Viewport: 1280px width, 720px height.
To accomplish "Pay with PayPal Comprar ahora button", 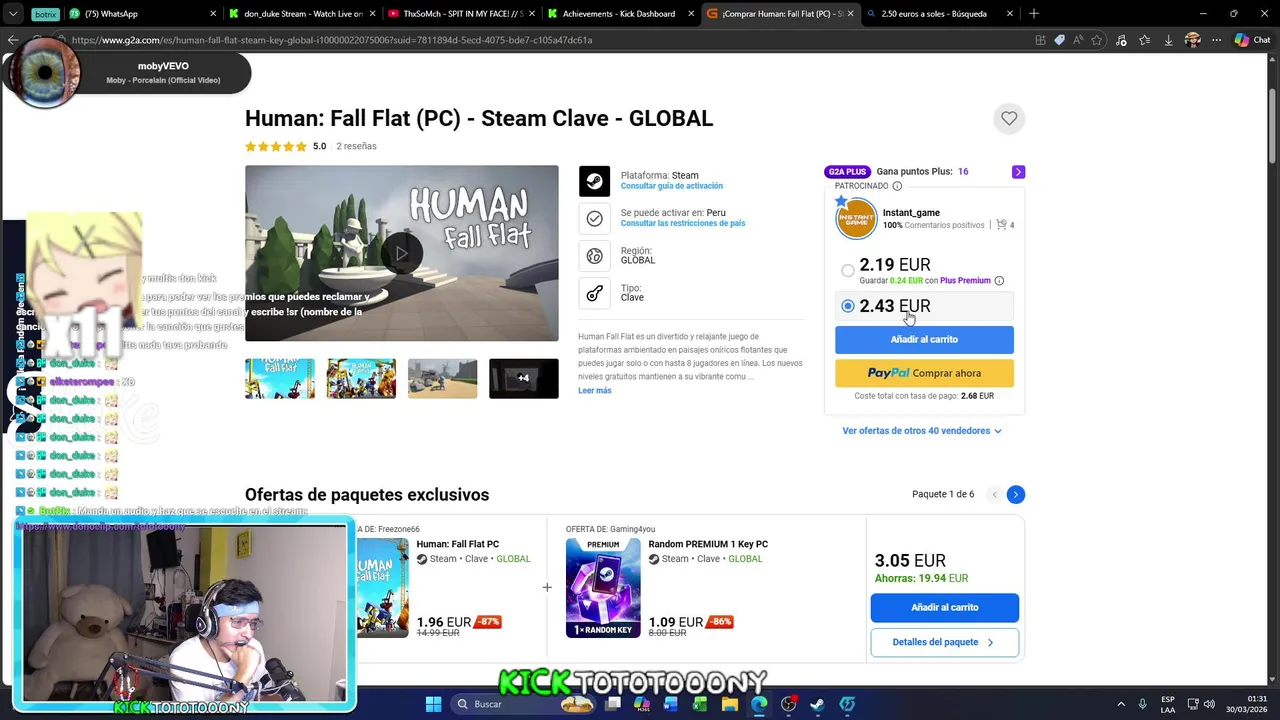I will (924, 373).
